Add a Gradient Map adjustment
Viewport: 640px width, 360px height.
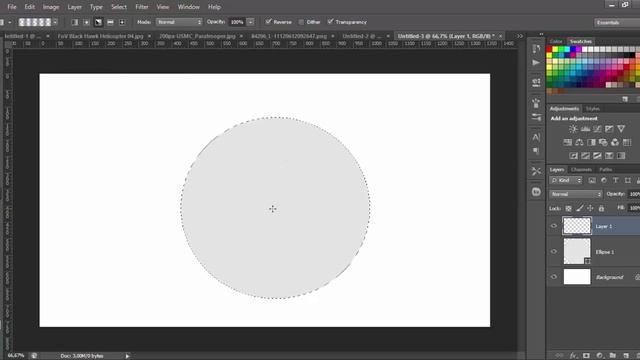click(x=621, y=156)
